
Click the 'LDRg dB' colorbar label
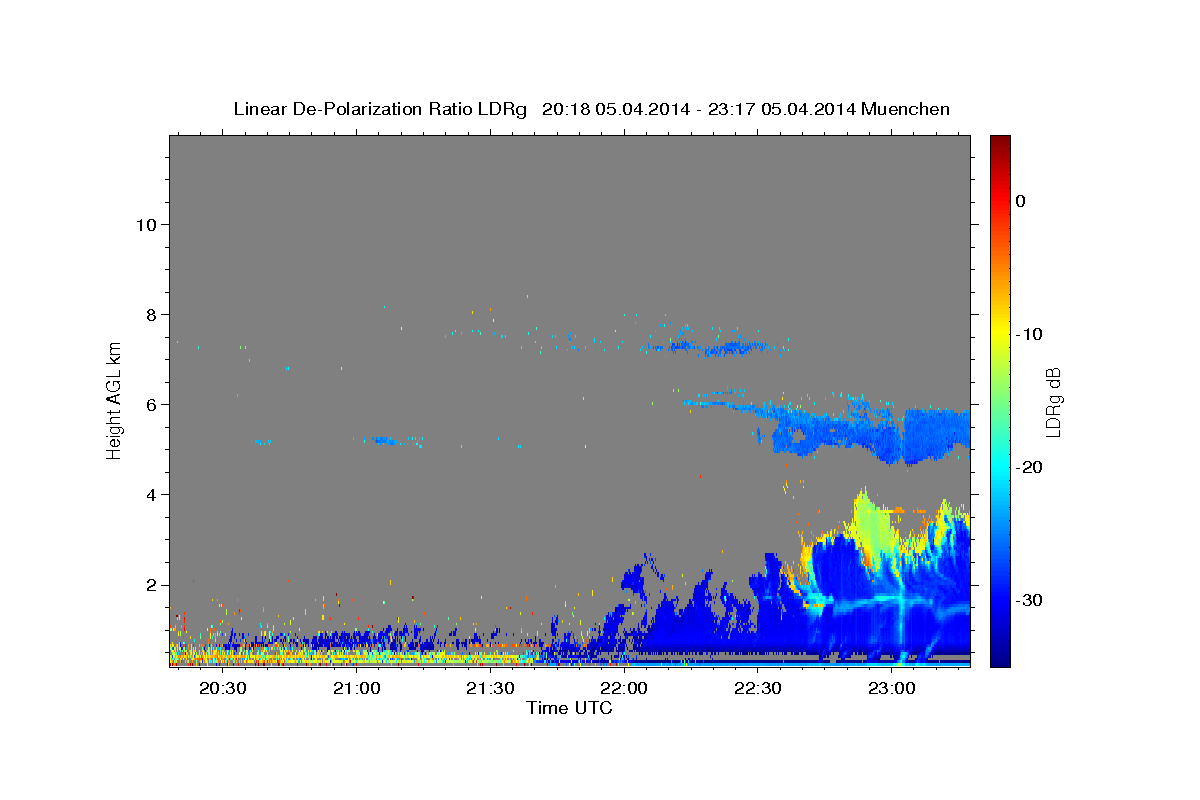point(1052,400)
